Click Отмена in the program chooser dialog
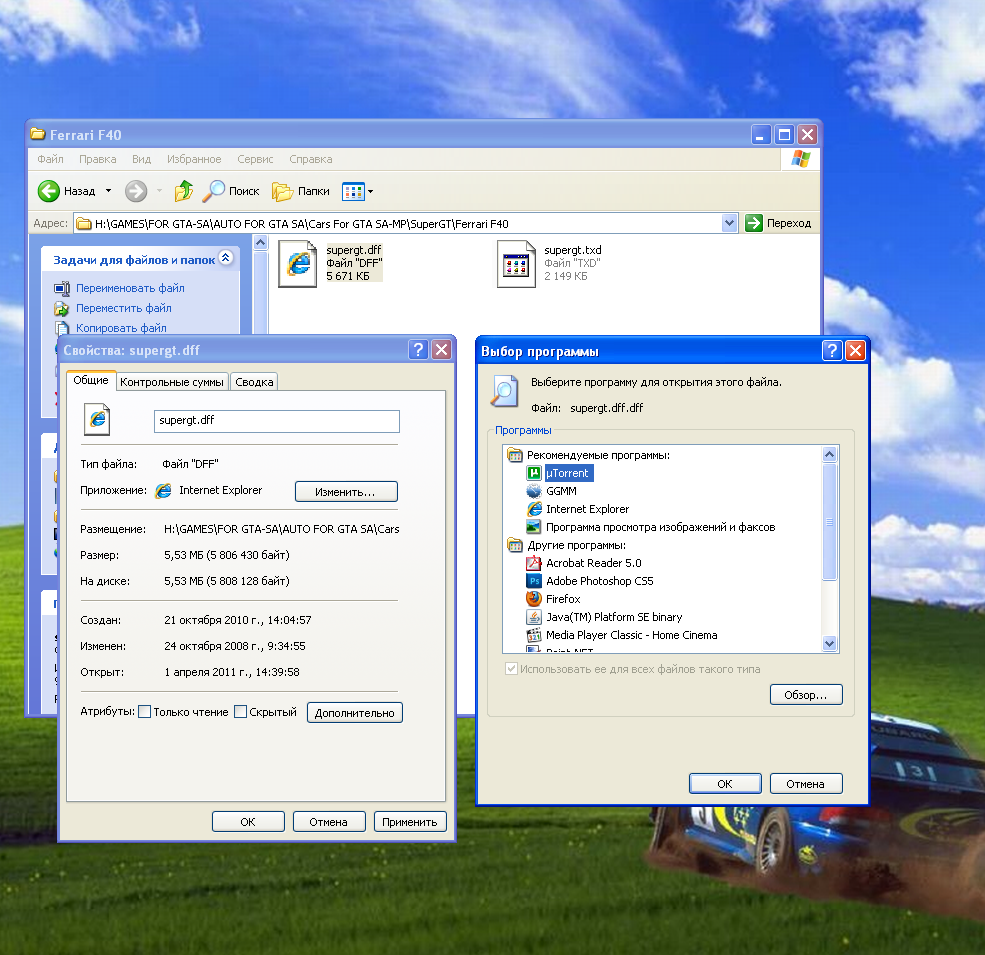 805,783
